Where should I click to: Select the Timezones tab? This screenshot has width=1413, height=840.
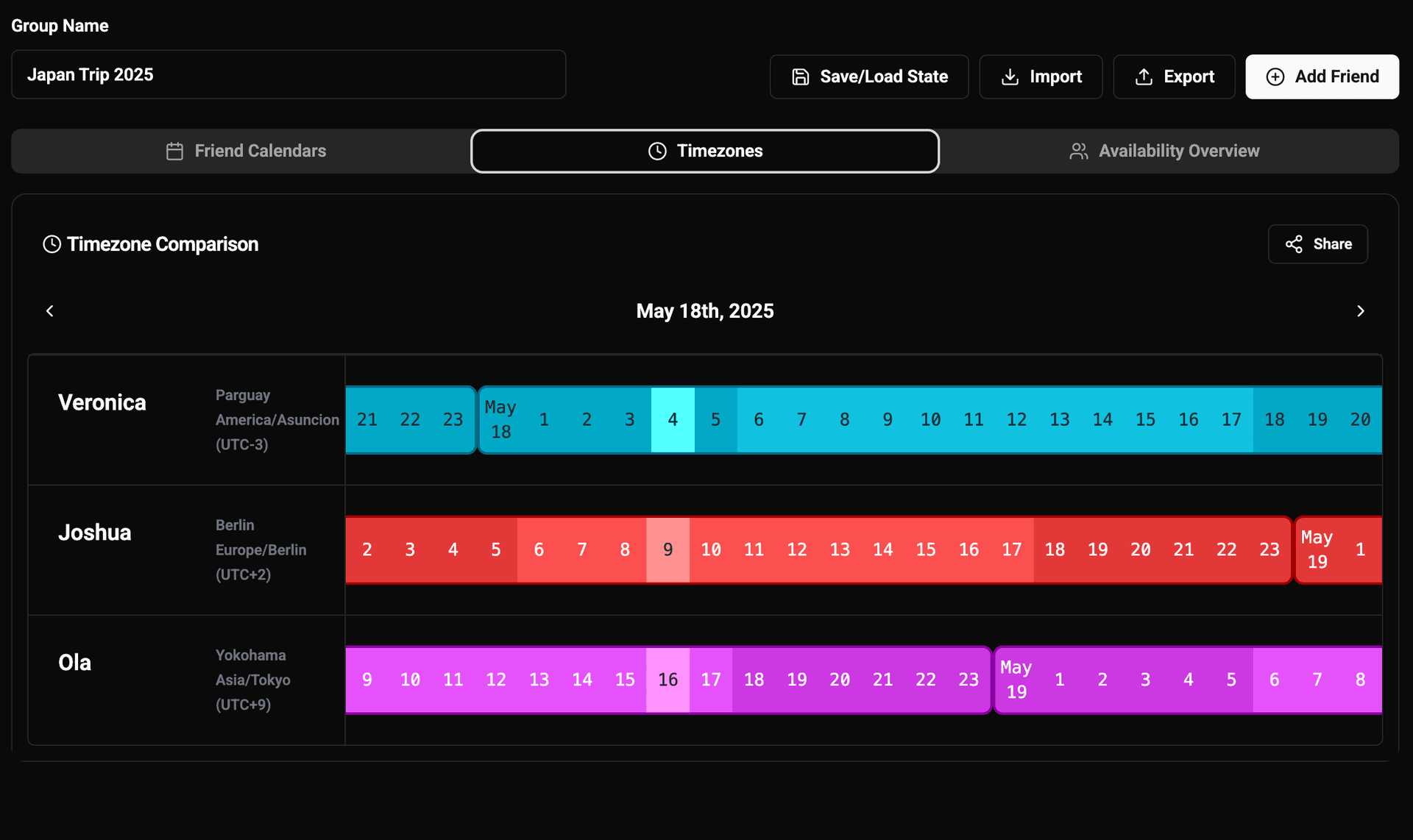(x=705, y=151)
